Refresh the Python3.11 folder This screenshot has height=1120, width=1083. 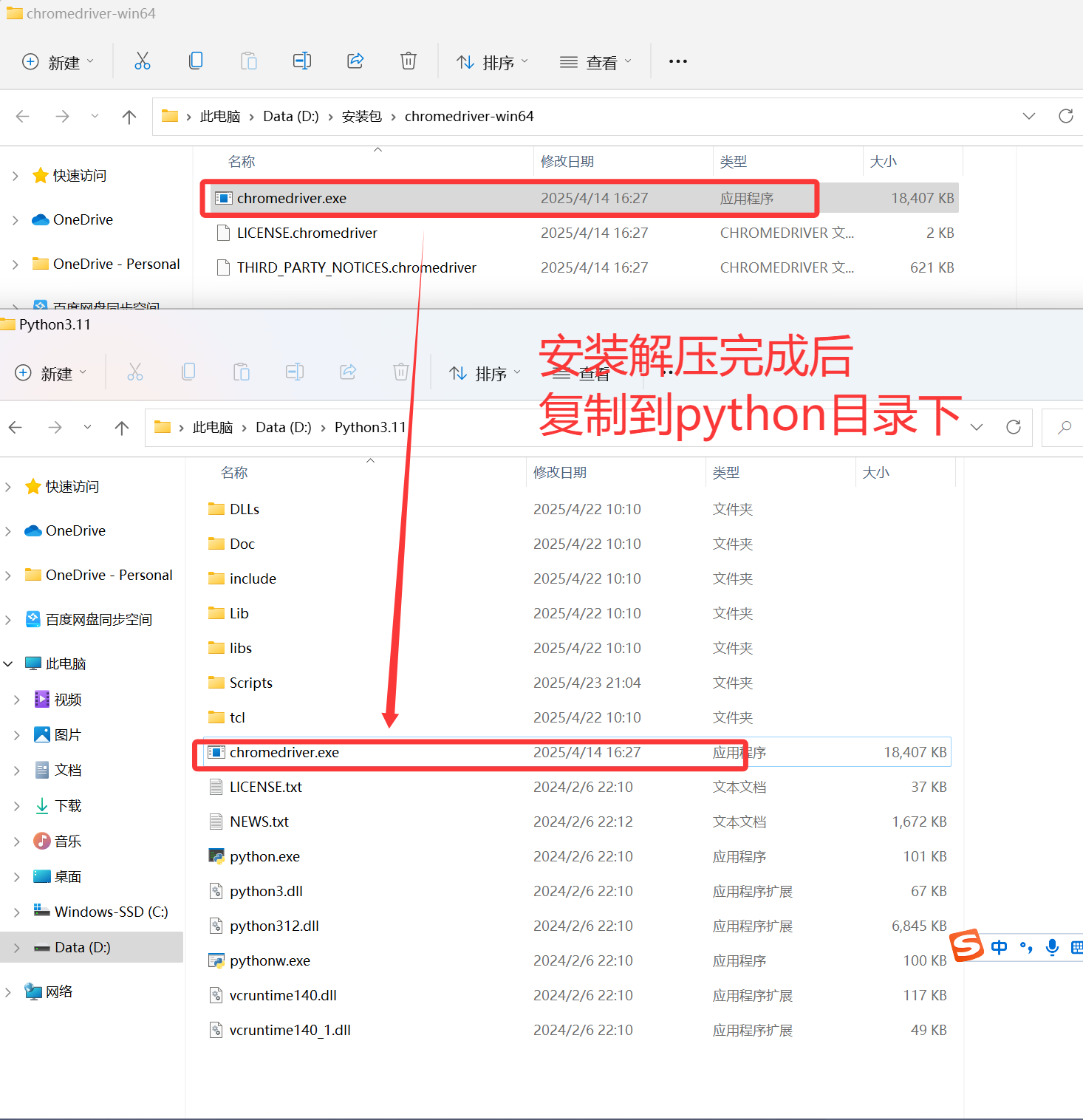click(x=1014, y=427)
